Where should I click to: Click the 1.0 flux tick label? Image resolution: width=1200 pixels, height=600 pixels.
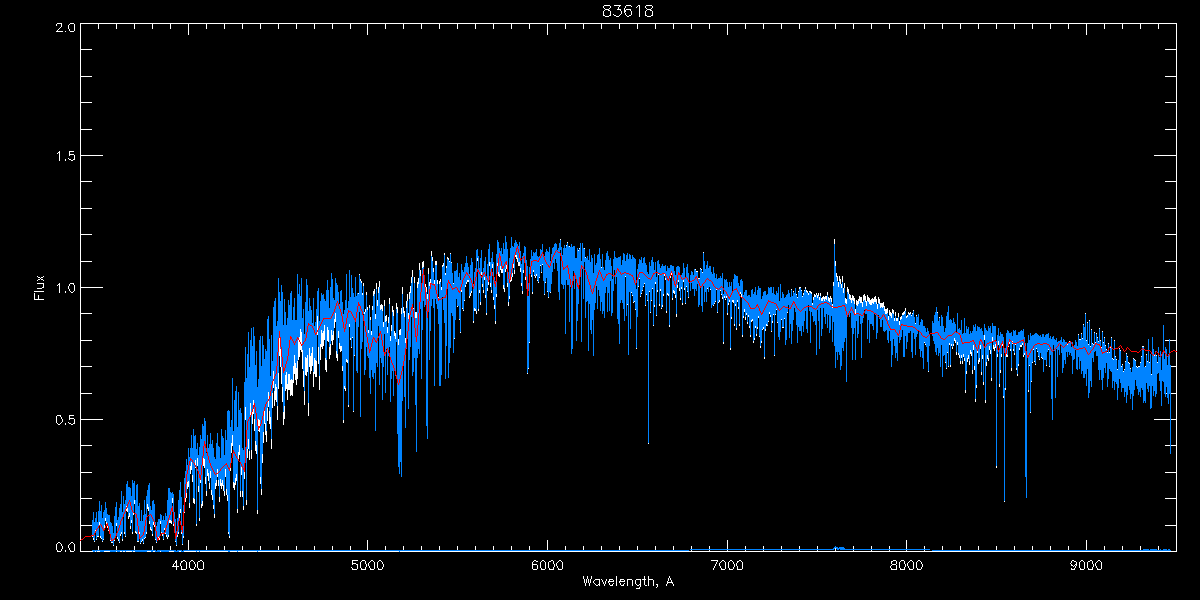pos(66,288)
